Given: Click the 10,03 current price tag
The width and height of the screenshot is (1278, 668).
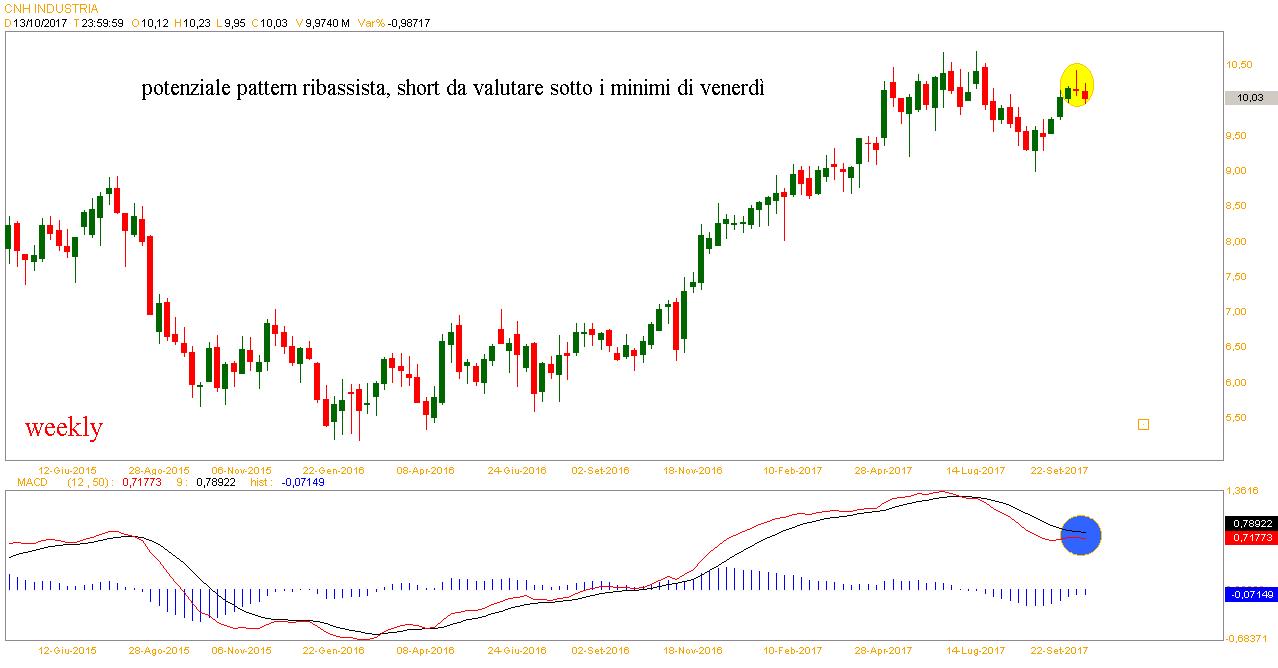Looking at the screenshot, I should click(x=1250, y=98).
